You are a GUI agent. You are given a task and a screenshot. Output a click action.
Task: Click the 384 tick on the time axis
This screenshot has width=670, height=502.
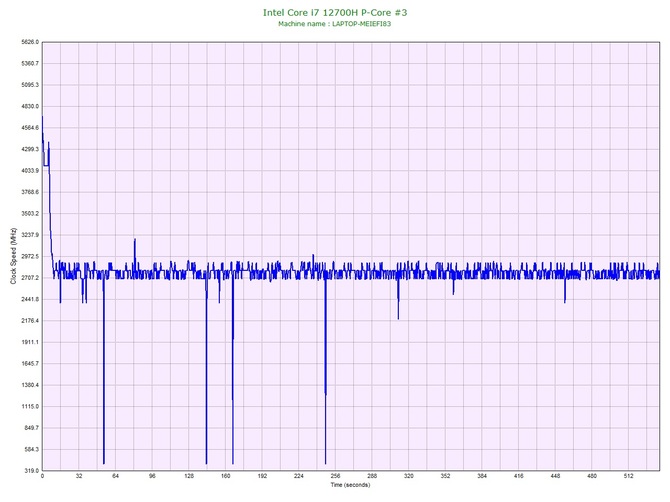(482, 477)
